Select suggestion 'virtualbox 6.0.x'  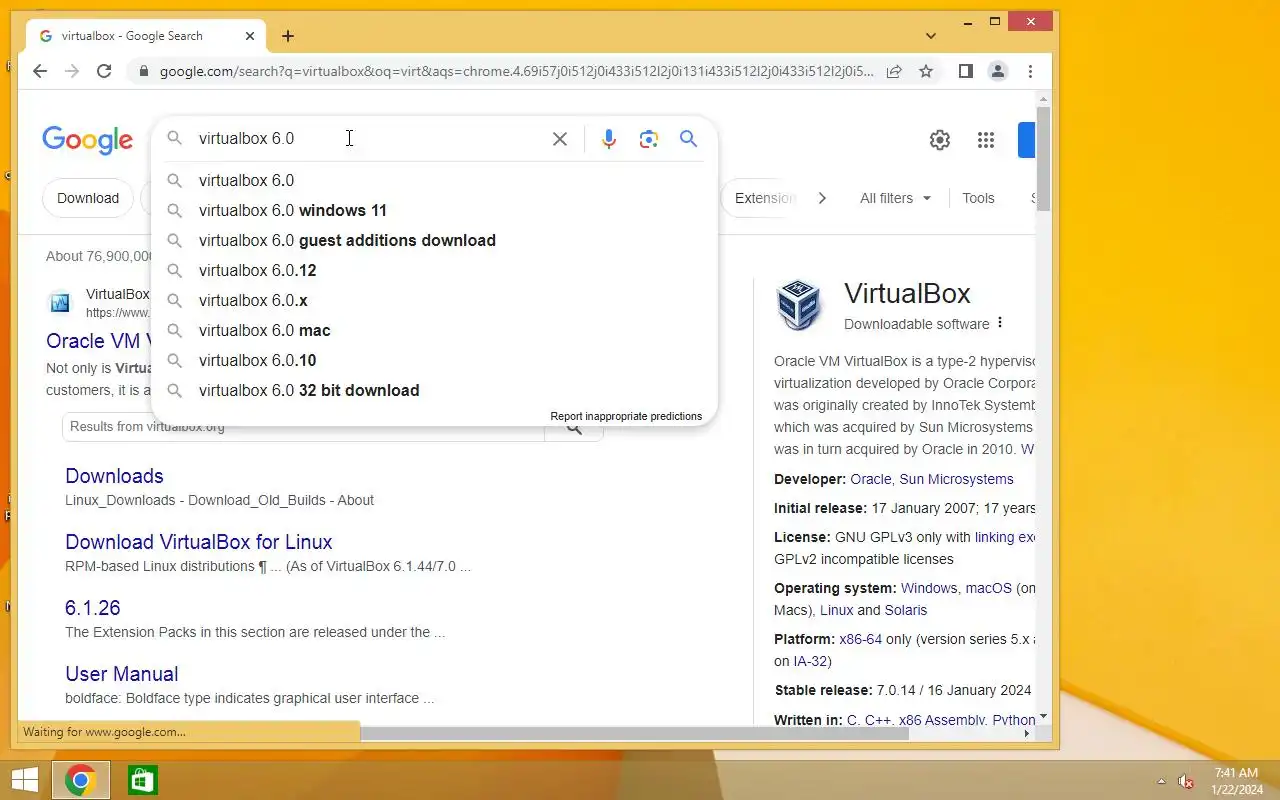point(434,300)
